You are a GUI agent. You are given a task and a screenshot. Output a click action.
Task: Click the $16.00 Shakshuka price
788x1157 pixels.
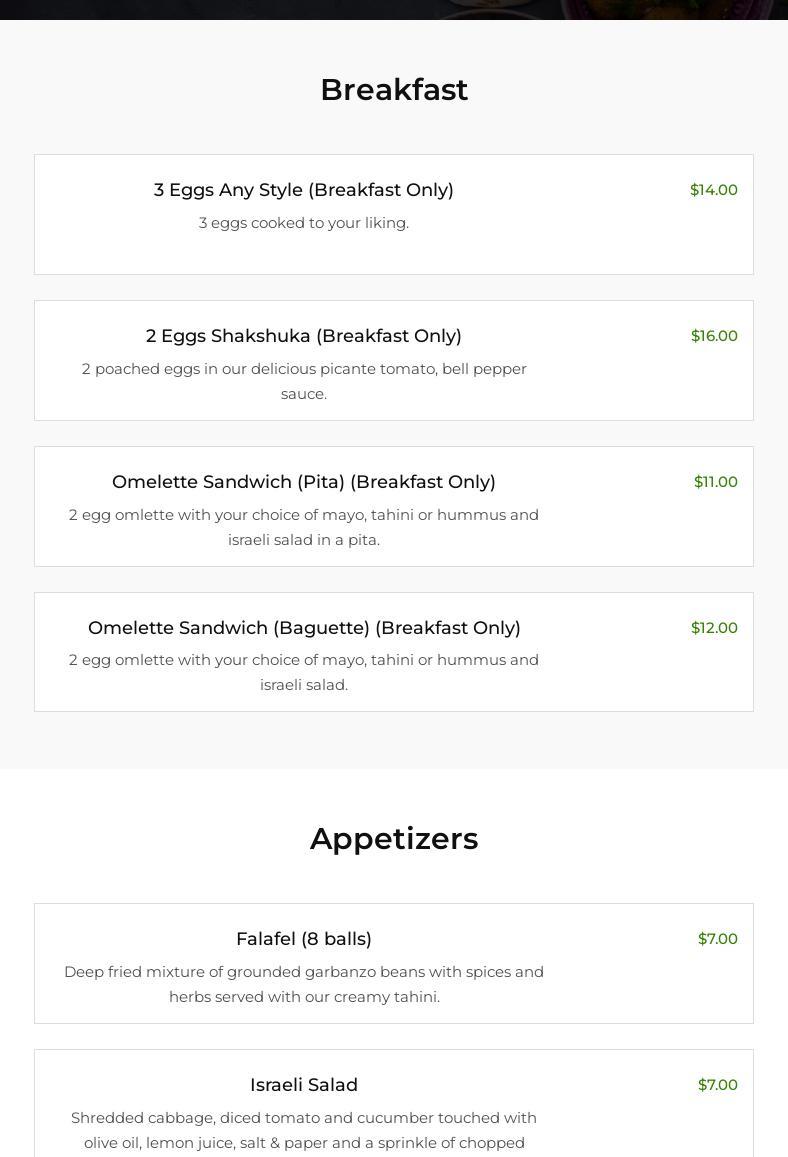tap(714, 336)
